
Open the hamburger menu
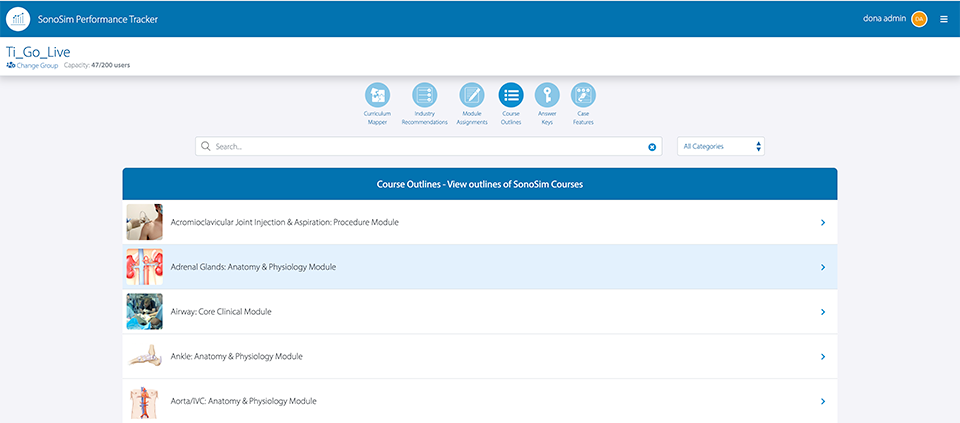pos(943,19)
